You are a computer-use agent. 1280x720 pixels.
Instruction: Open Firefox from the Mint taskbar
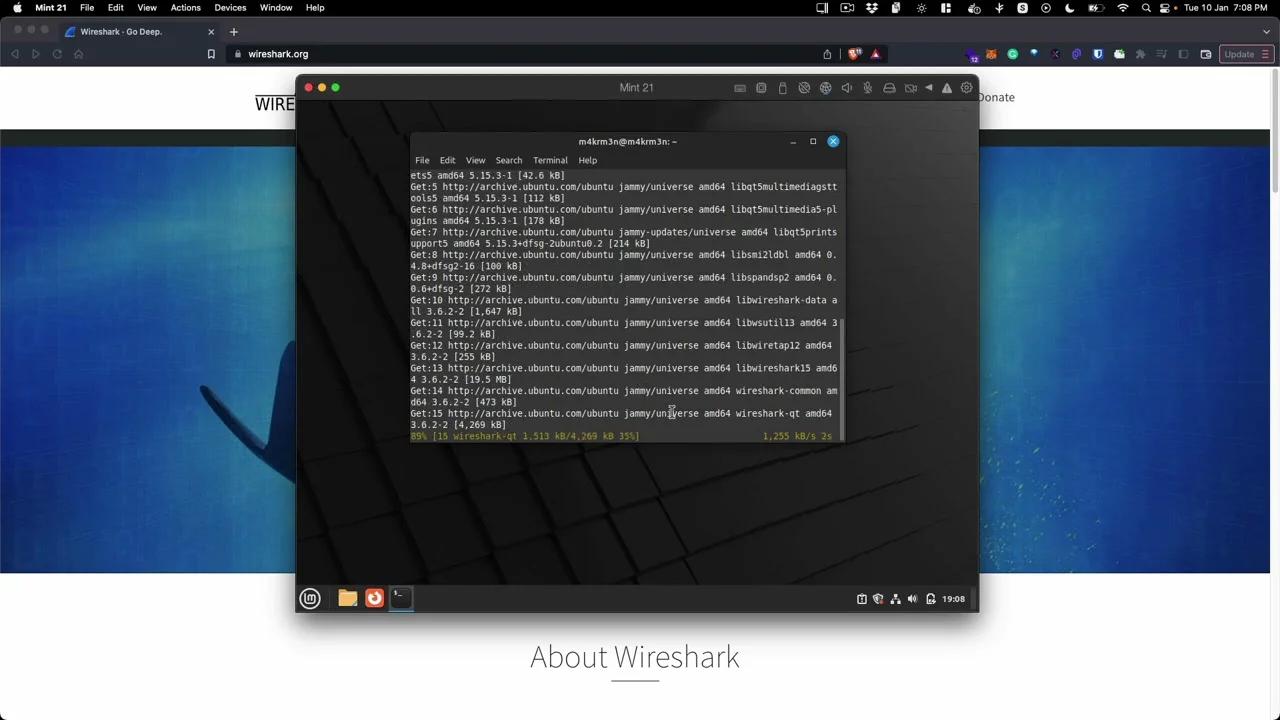[373, 598]
